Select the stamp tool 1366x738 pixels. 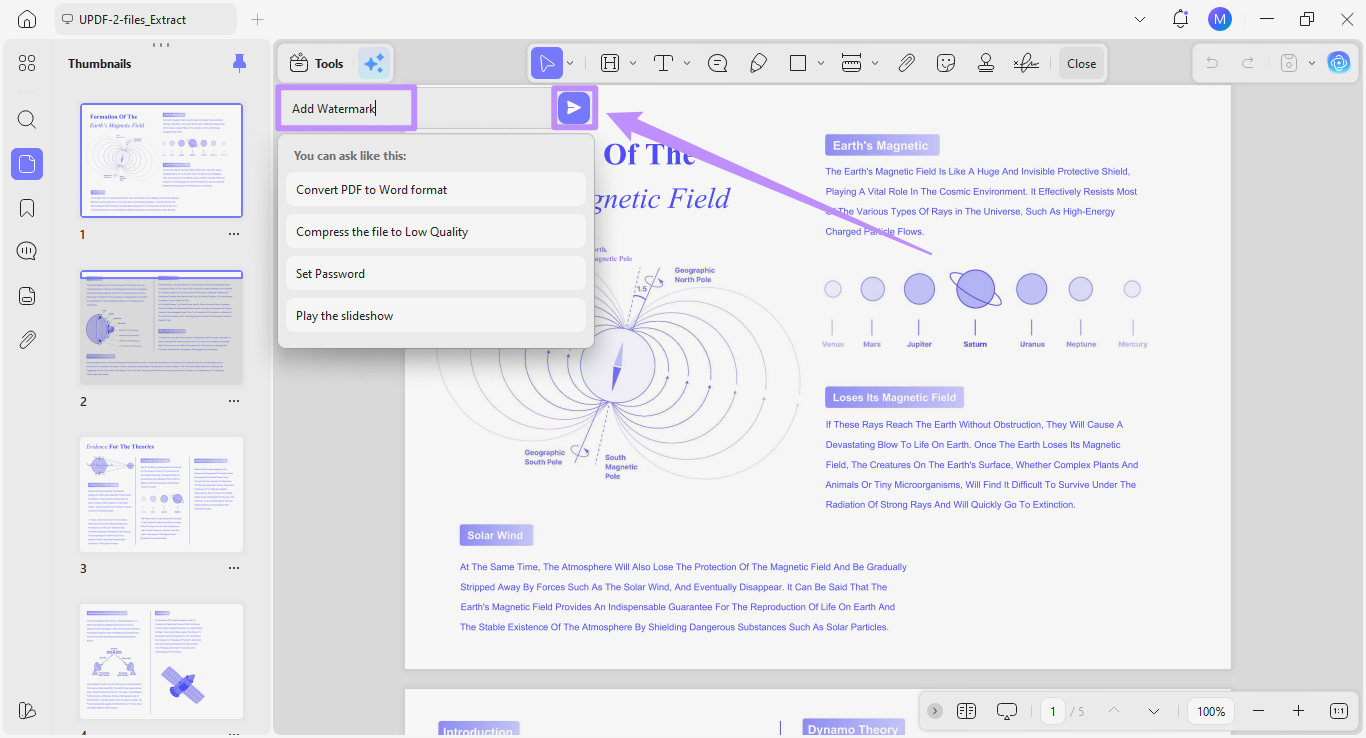click(986, 63)
